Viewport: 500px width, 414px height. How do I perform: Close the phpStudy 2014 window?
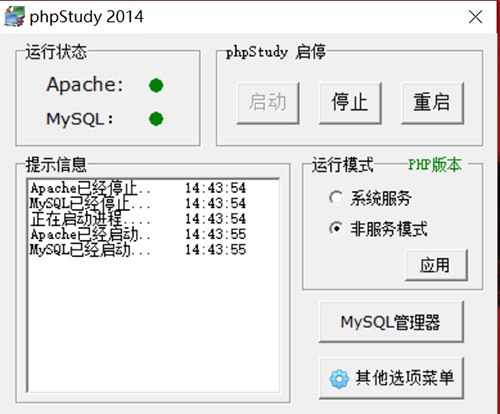click(x=475, y=17)
